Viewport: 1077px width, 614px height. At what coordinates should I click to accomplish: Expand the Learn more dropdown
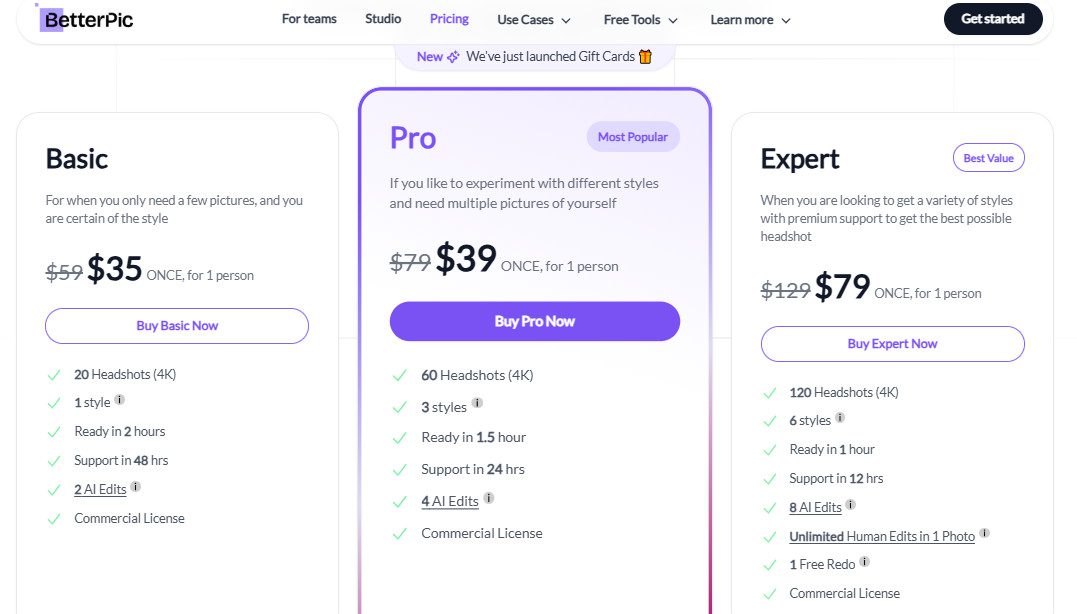pyautogui.click(x=750, y=18)
